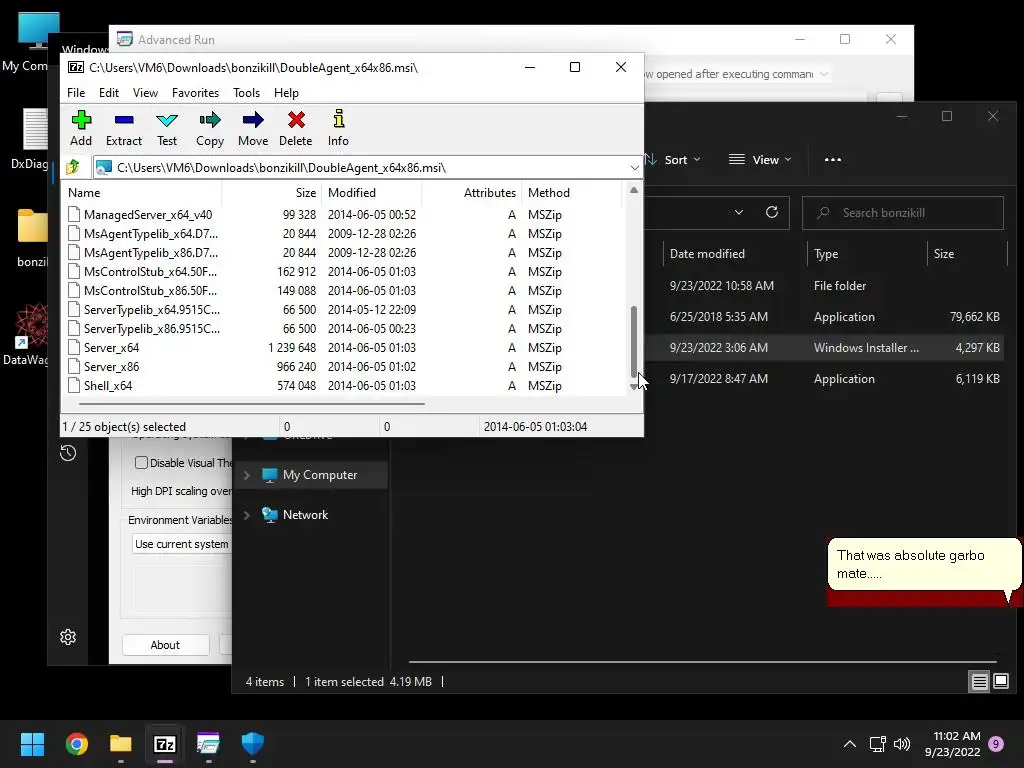1024x768 pixels.
Task: Open the network icon in the tray
Action: 877,744
